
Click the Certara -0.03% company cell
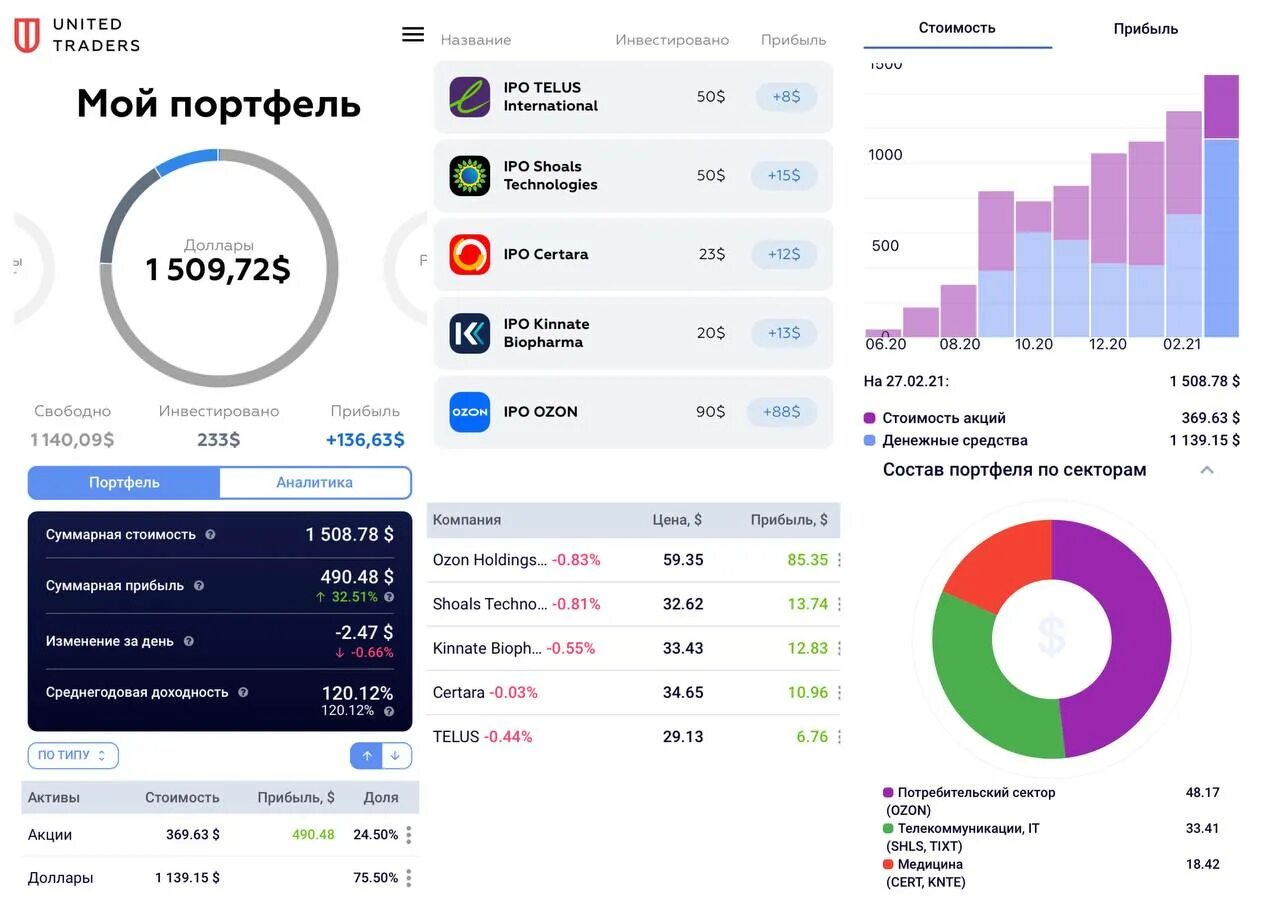tap(485, 692)
